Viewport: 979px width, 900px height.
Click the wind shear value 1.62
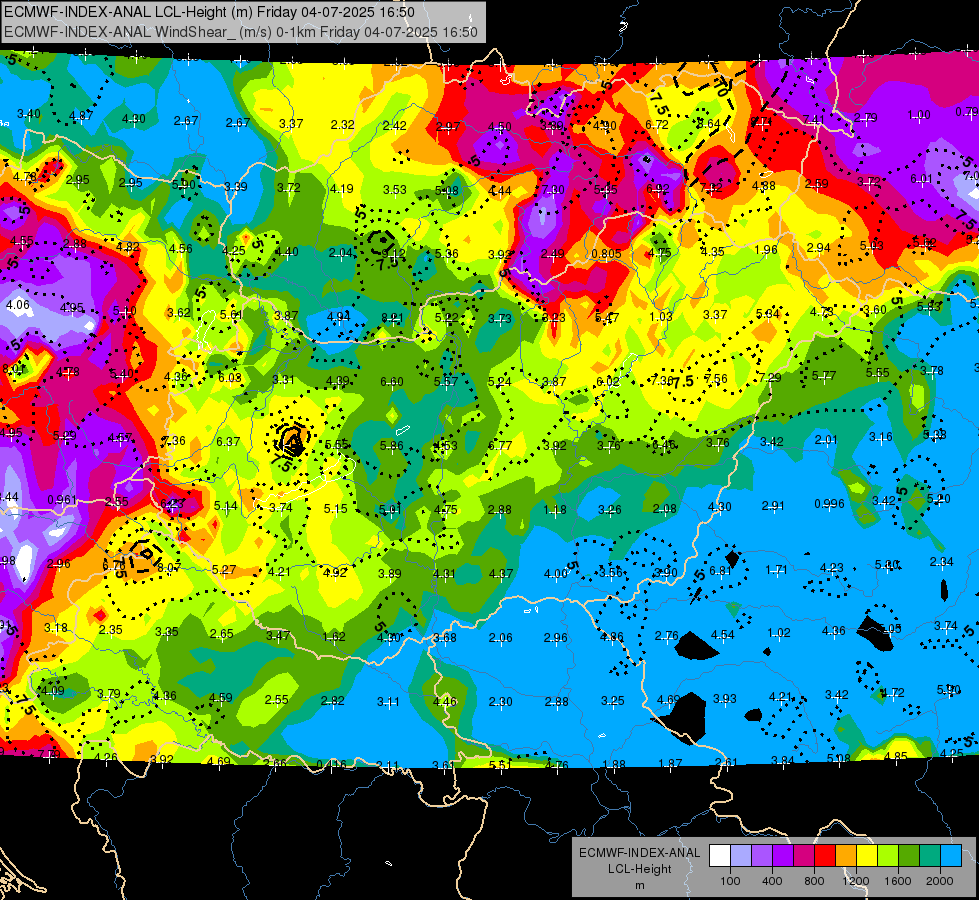(334, 636)
